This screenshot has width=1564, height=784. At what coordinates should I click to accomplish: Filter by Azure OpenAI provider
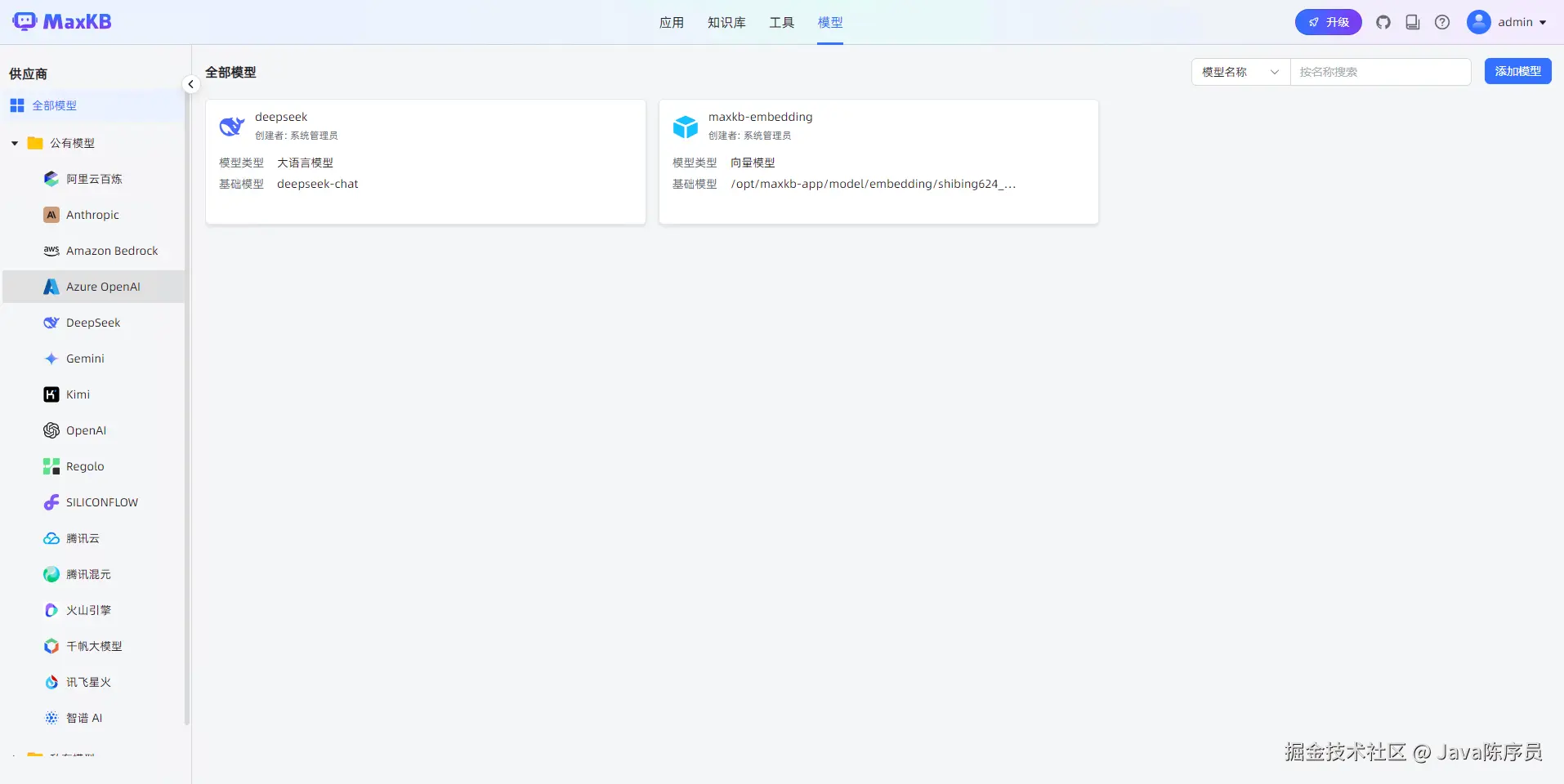click(95, 287)
